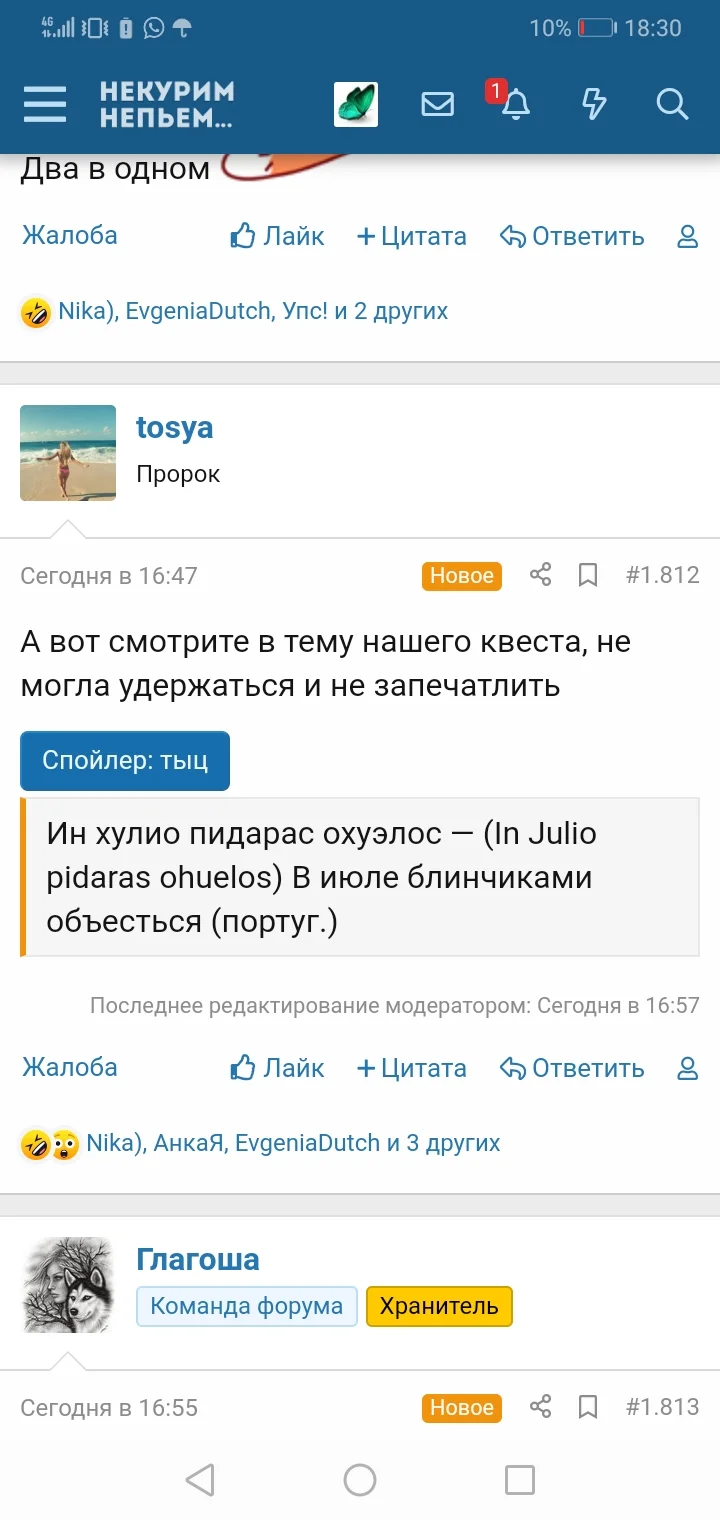This screenshot has height=1520, width=720.
Task: Tap Лайк under tosya's post
Action: click(x=276, y=1068)
